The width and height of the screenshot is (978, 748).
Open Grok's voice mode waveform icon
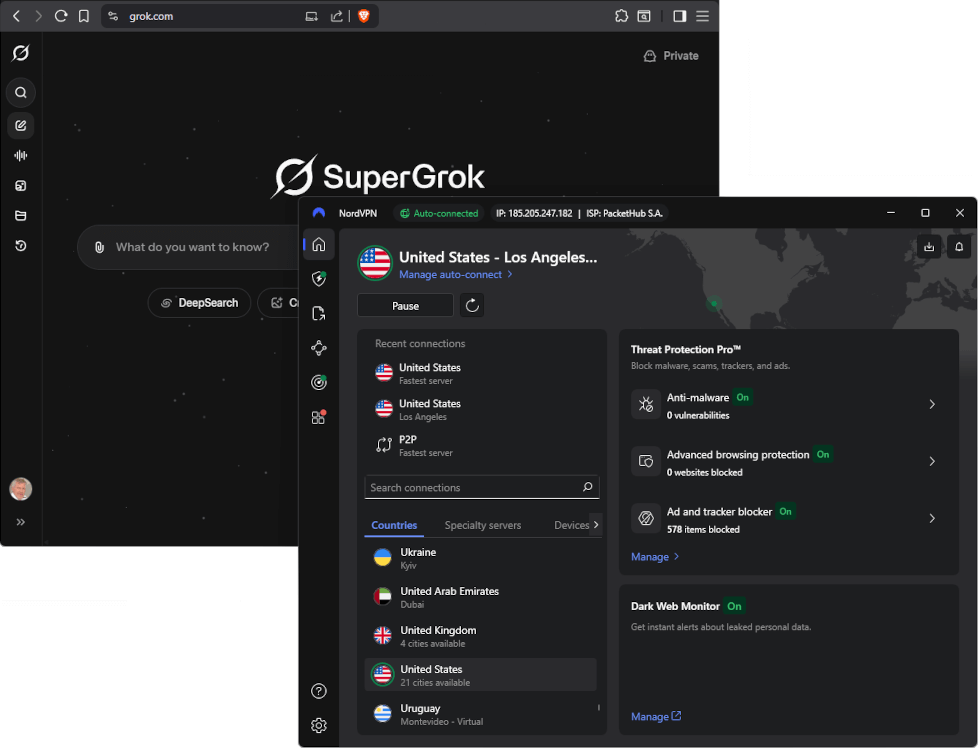[20, 155]
